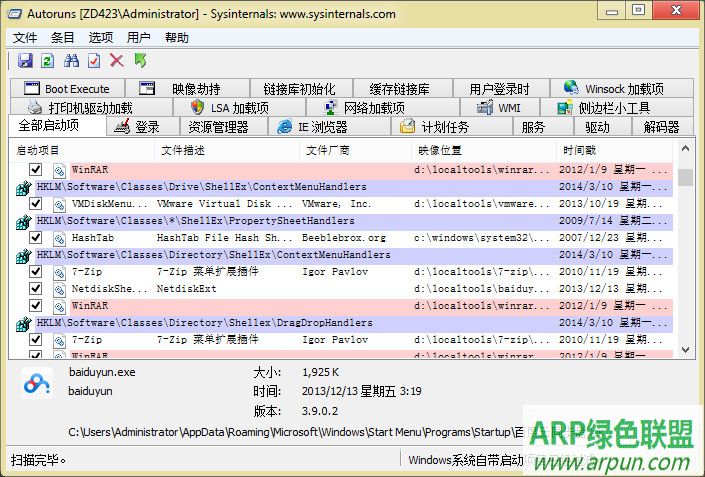Click the file icon of HashTab entry

click(x=59, y=238)
